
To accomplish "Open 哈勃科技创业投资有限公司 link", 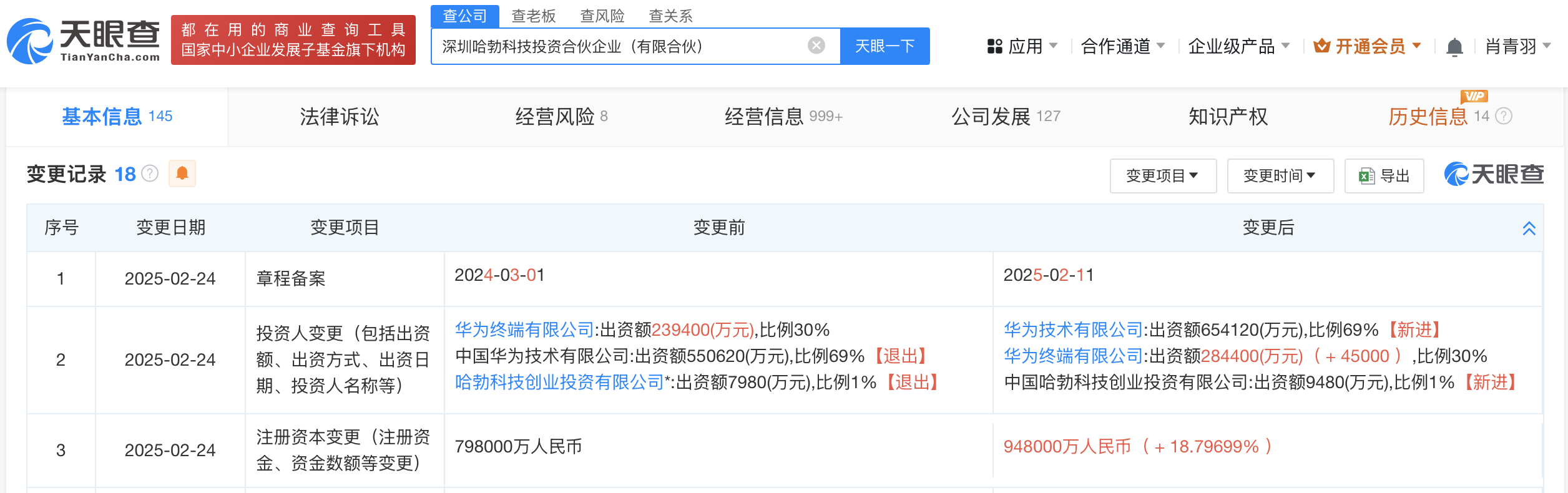I will pos(559,382).
